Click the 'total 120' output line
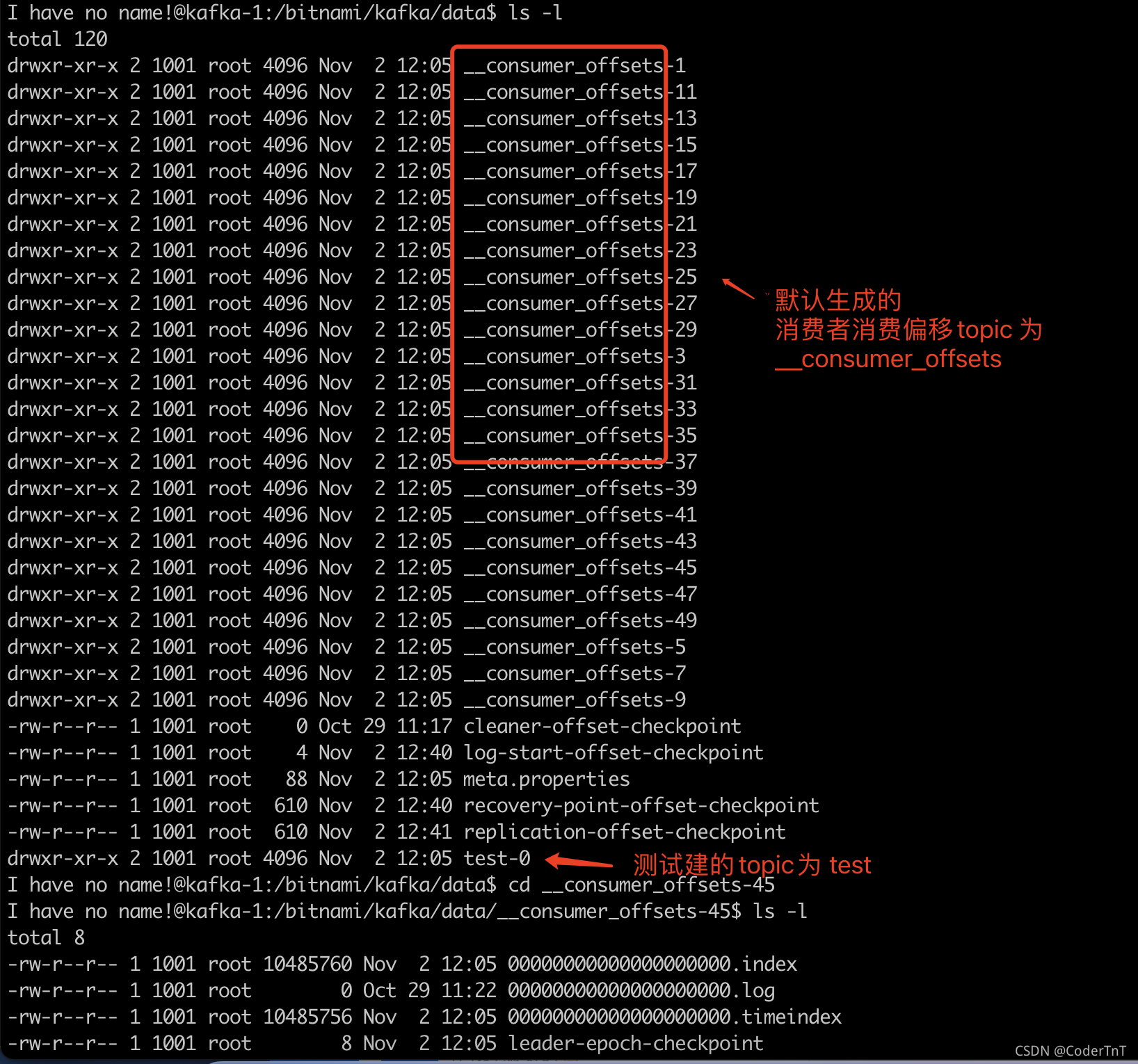Screen dimensions: 1138x1064 57,39
